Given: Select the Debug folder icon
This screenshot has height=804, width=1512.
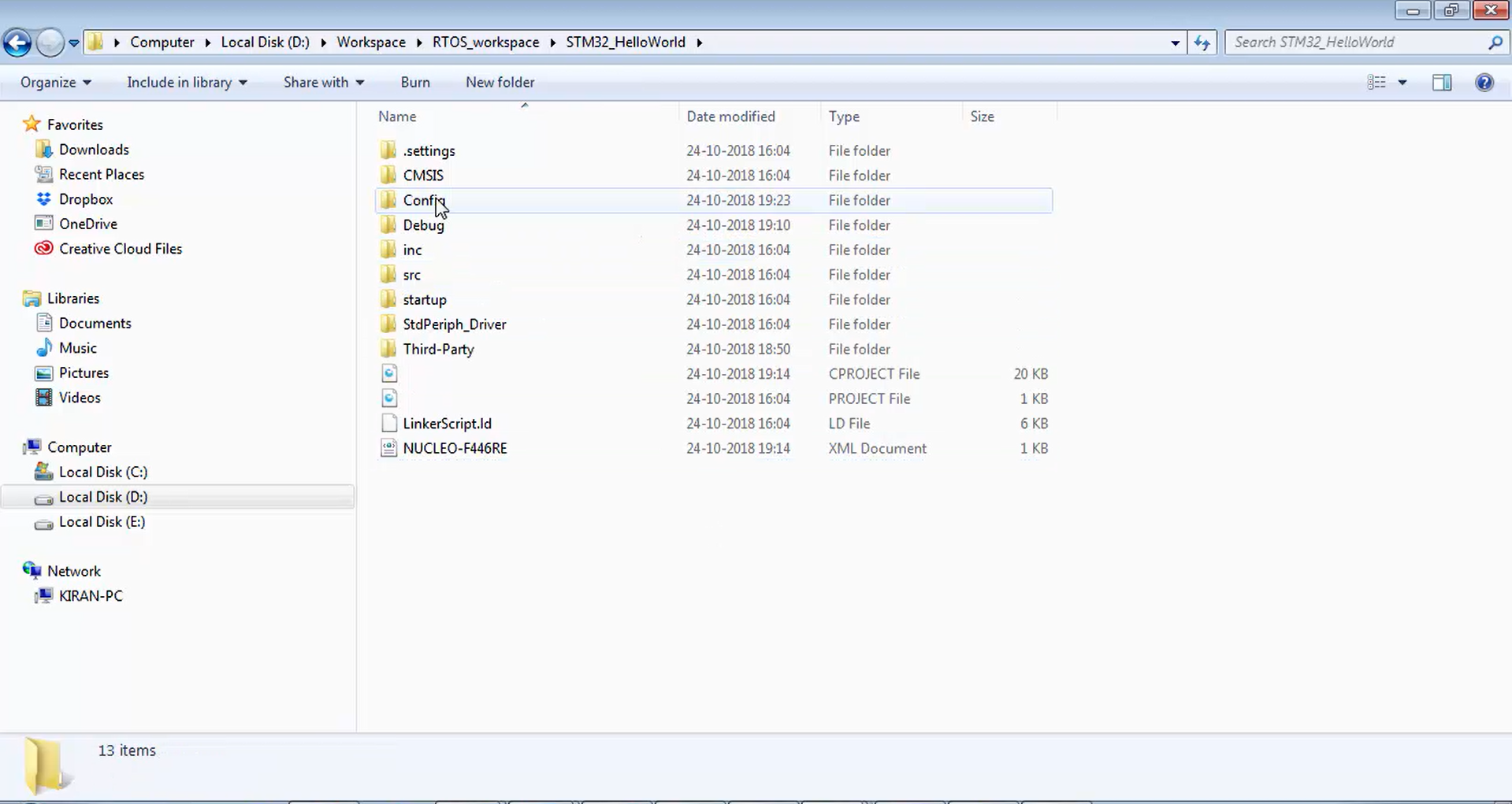Looking at the screenshot, I should tap(388, 225).
